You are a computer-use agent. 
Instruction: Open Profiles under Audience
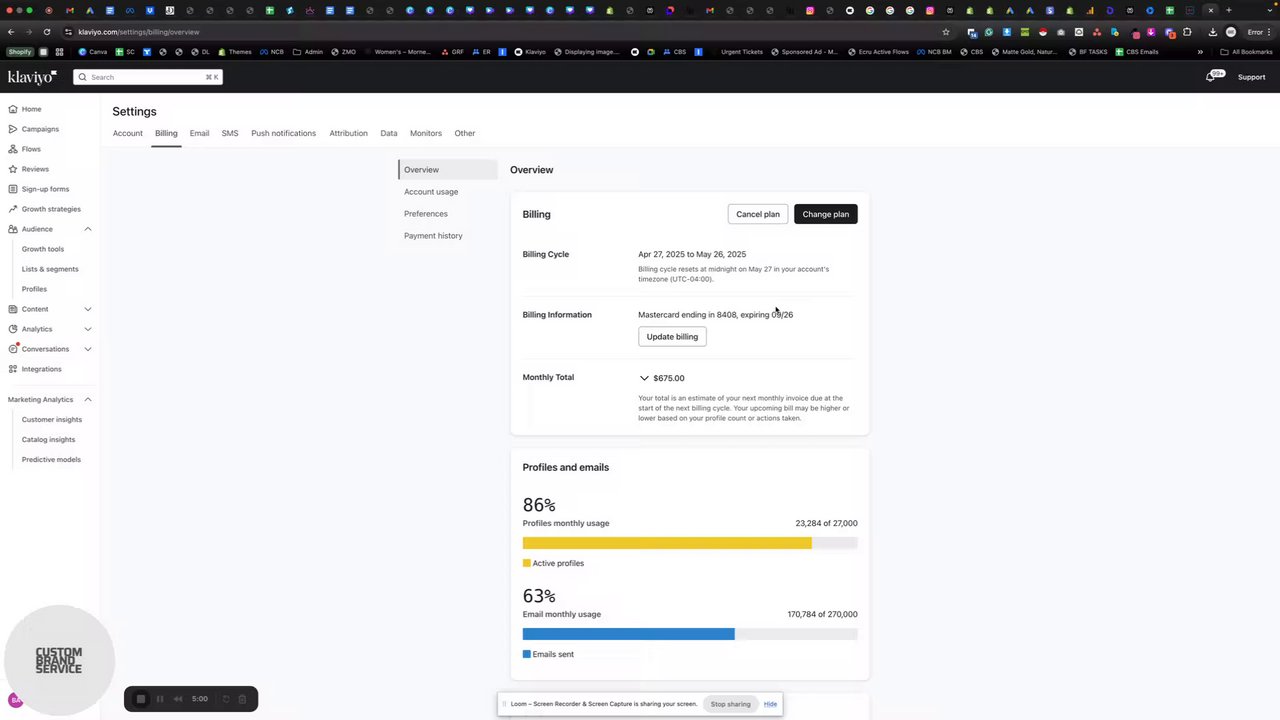pos(34,289)
